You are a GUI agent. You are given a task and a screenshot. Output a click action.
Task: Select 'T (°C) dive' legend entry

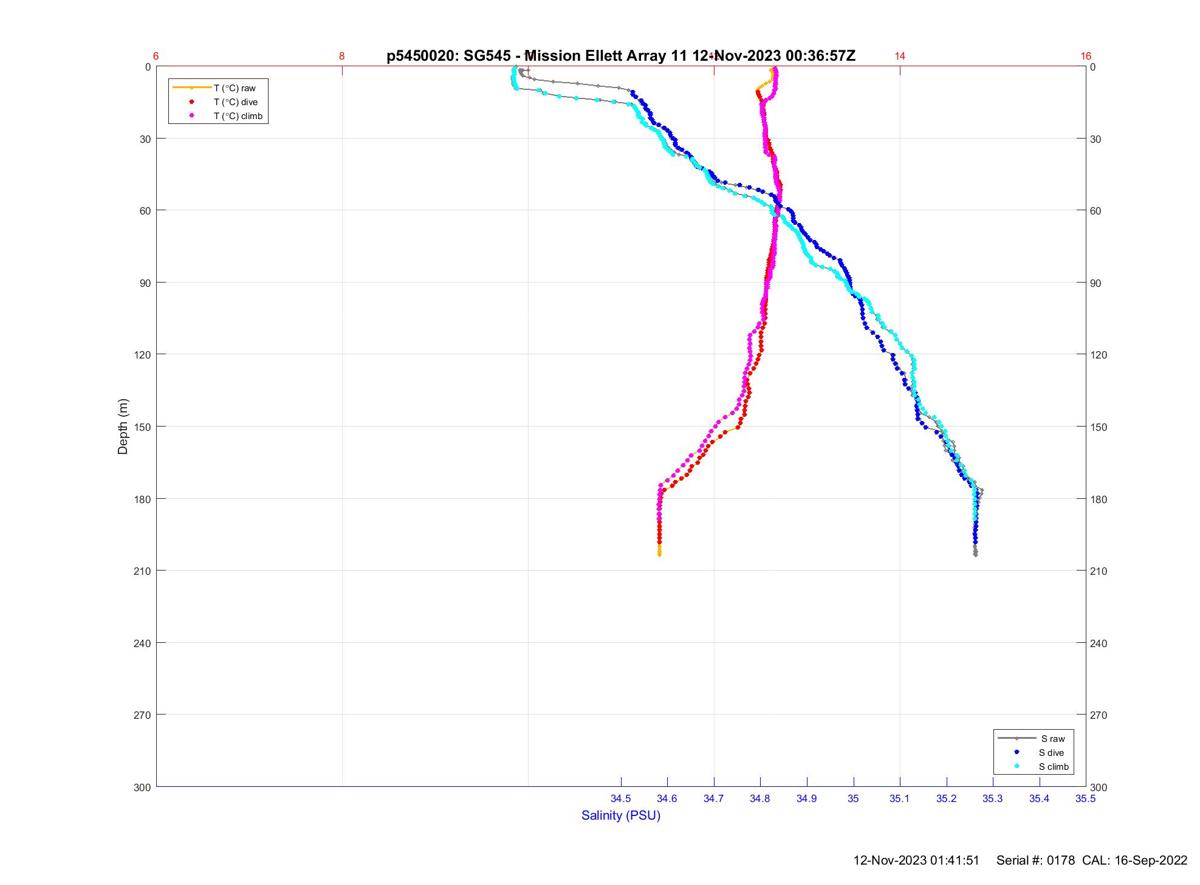pyautogui.click(x=236, y=102)
